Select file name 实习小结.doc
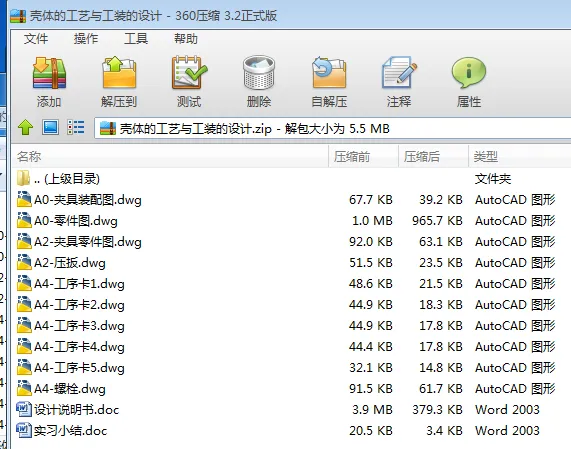This screenshot has width=571, height=449. (71, 431)
